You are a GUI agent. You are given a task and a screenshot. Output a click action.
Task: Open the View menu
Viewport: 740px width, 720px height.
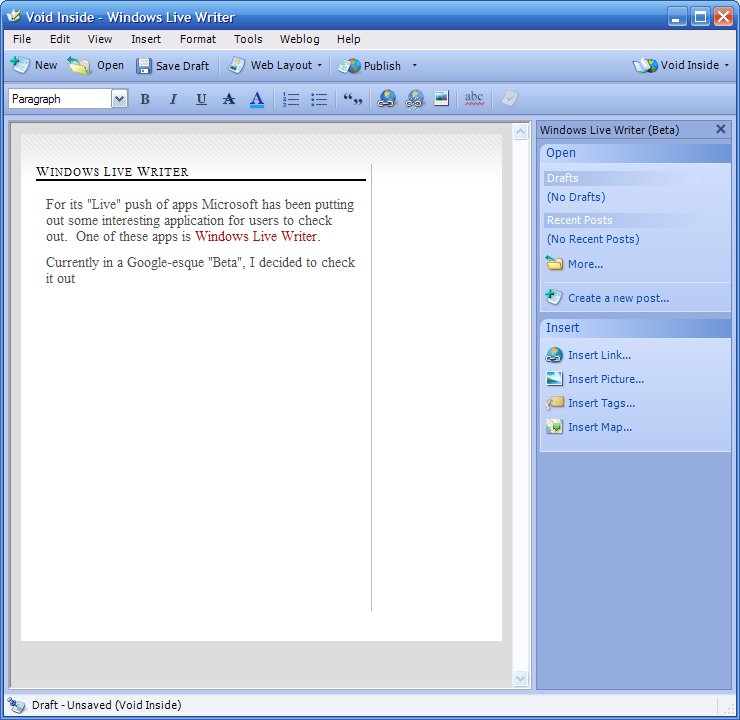(100, 39)
